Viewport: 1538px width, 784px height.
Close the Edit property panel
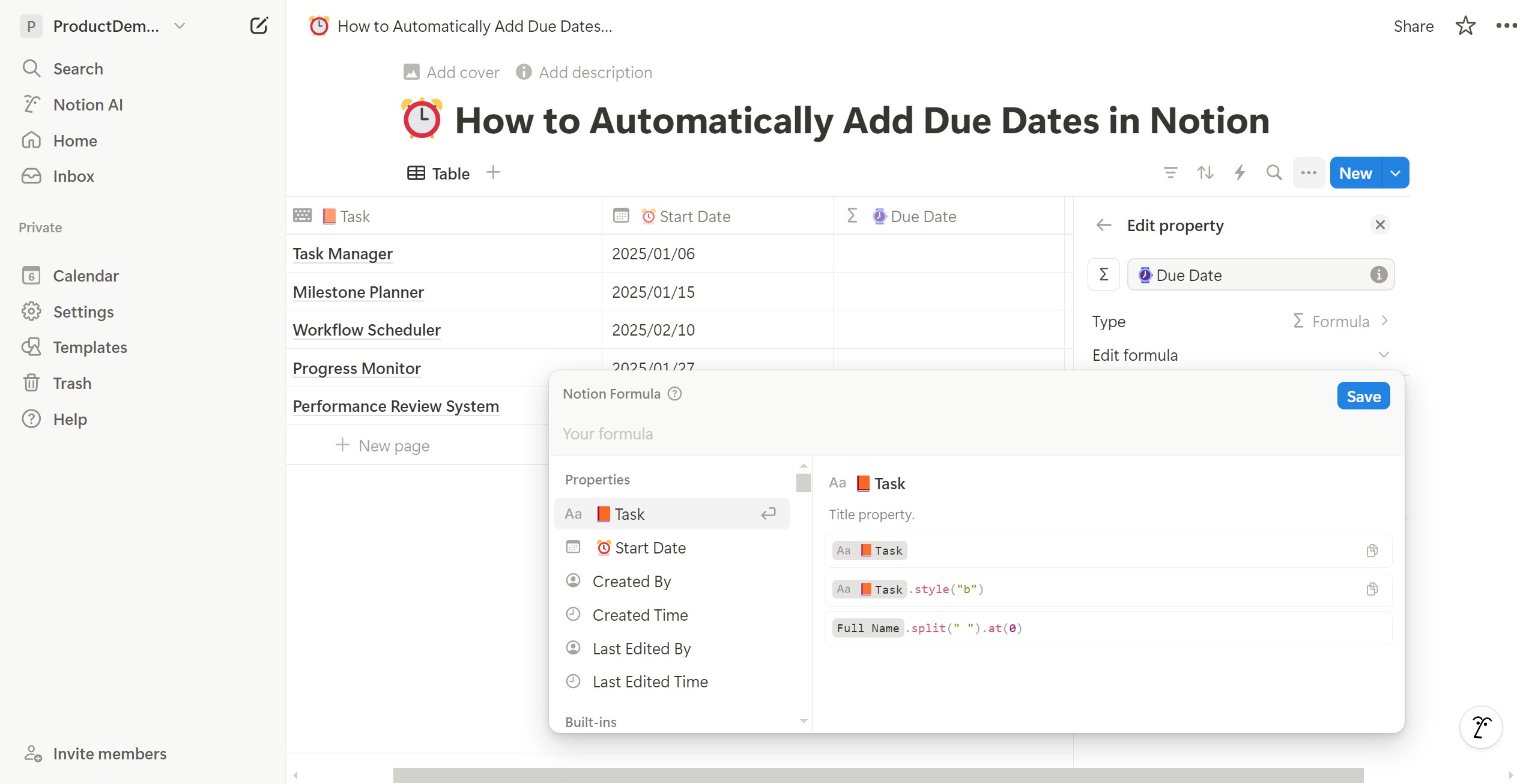pyautogui.click(x=1379, y=225)
